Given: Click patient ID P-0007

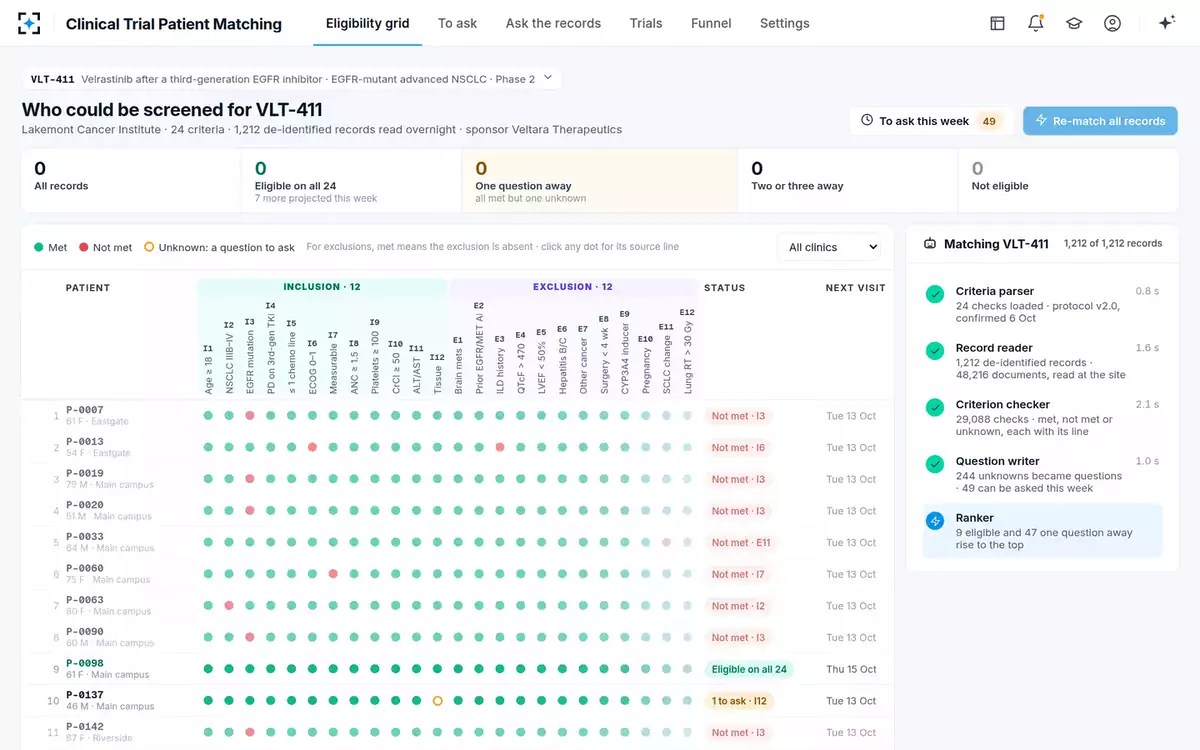Looking at the screenshot, I should [85, 410].
